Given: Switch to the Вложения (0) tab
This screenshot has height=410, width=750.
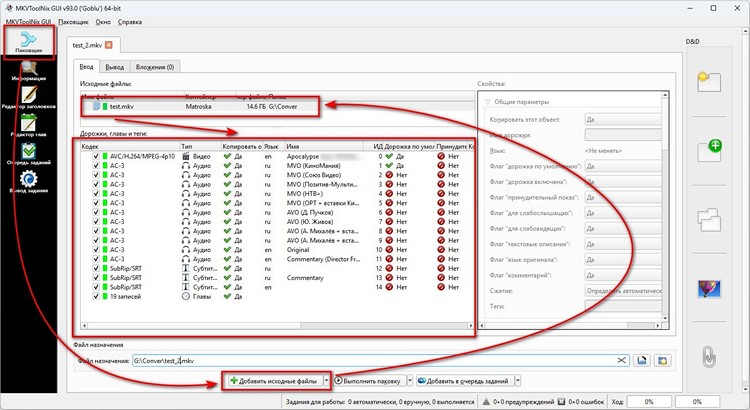Looking at the screenshot, I should [x=154, y=67].
